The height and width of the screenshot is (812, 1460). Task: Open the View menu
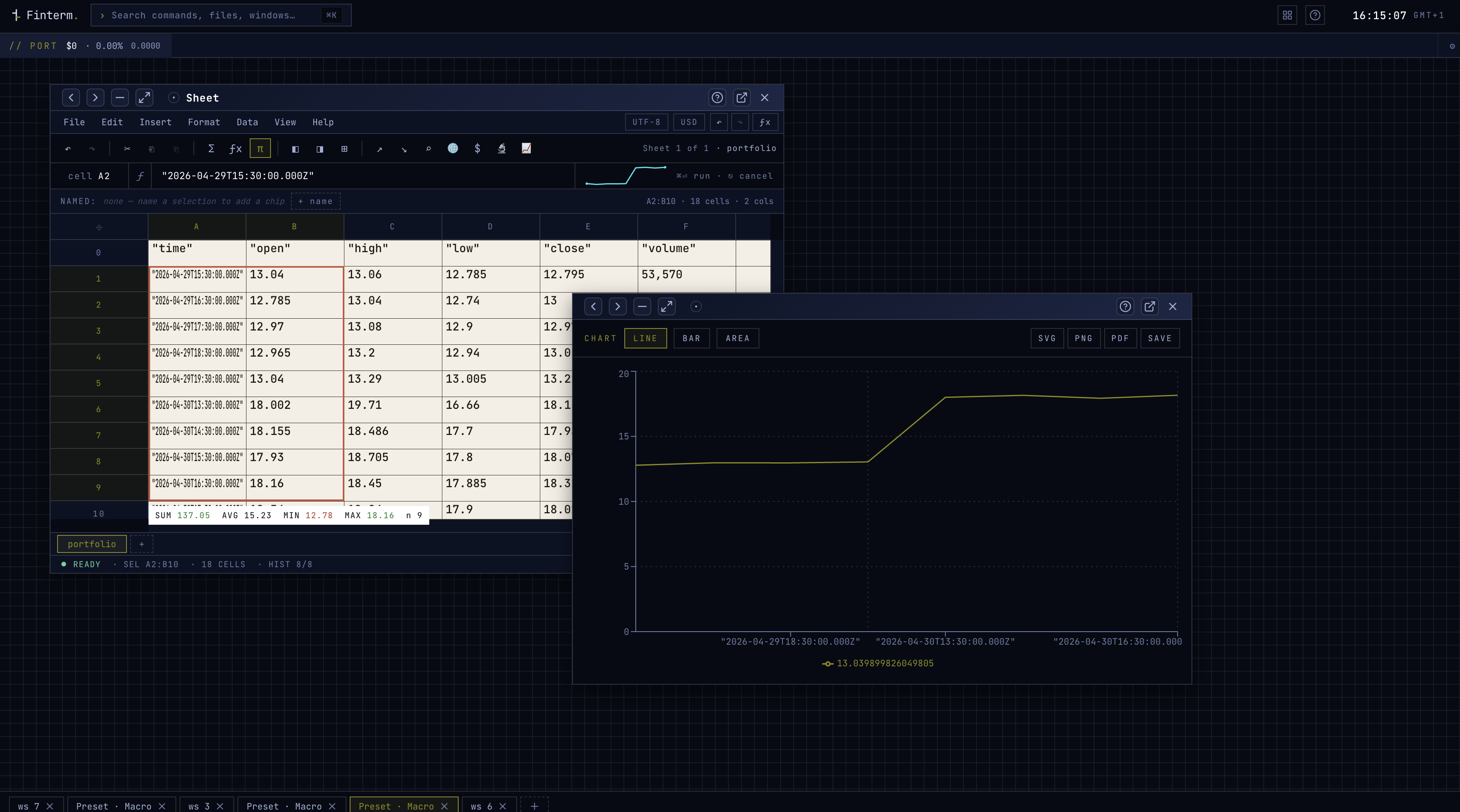click(x=285, y=122)
